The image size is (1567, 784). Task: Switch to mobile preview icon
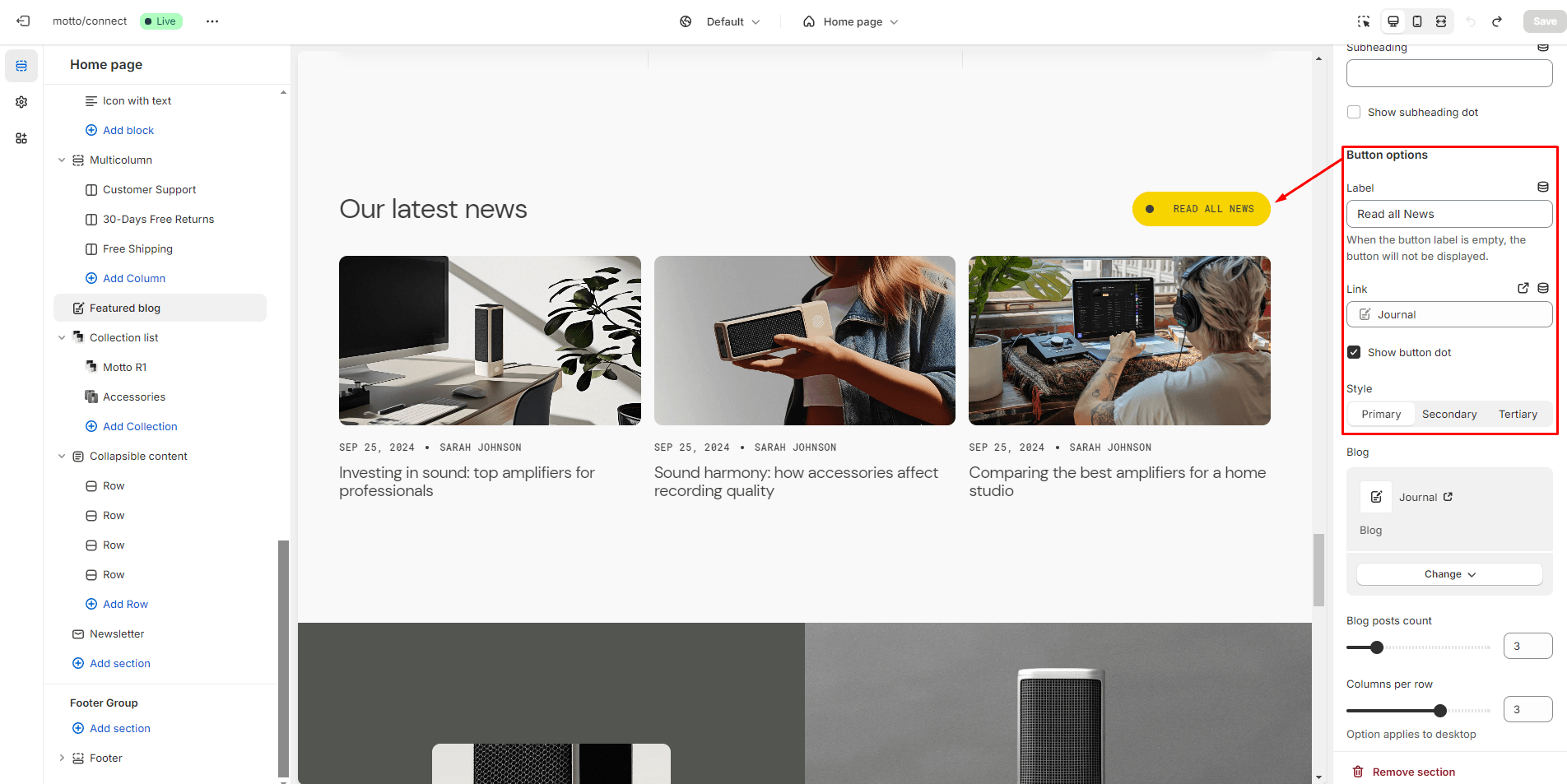(1417, 21)
